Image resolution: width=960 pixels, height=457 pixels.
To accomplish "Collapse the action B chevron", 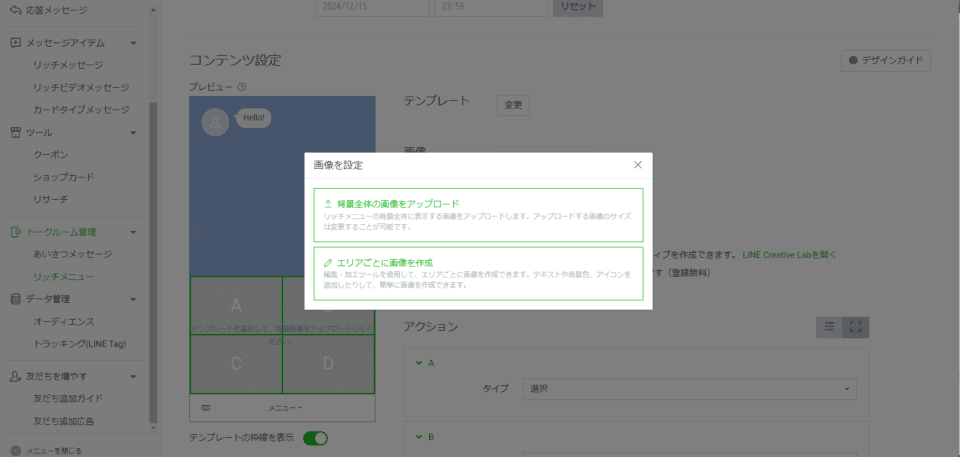I will [419, 437].
